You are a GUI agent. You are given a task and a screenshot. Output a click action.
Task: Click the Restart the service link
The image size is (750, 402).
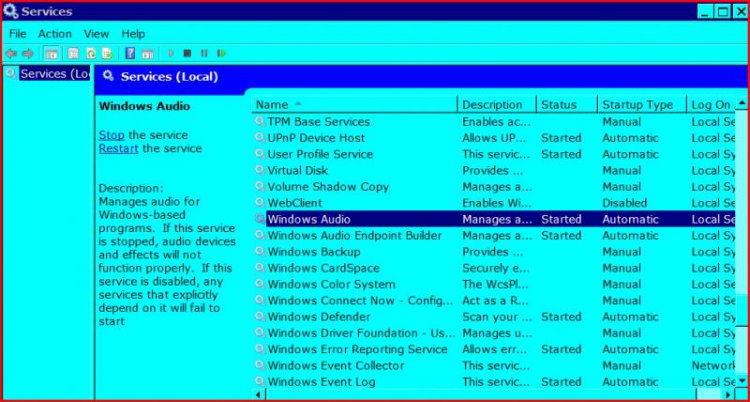[119, 148]
